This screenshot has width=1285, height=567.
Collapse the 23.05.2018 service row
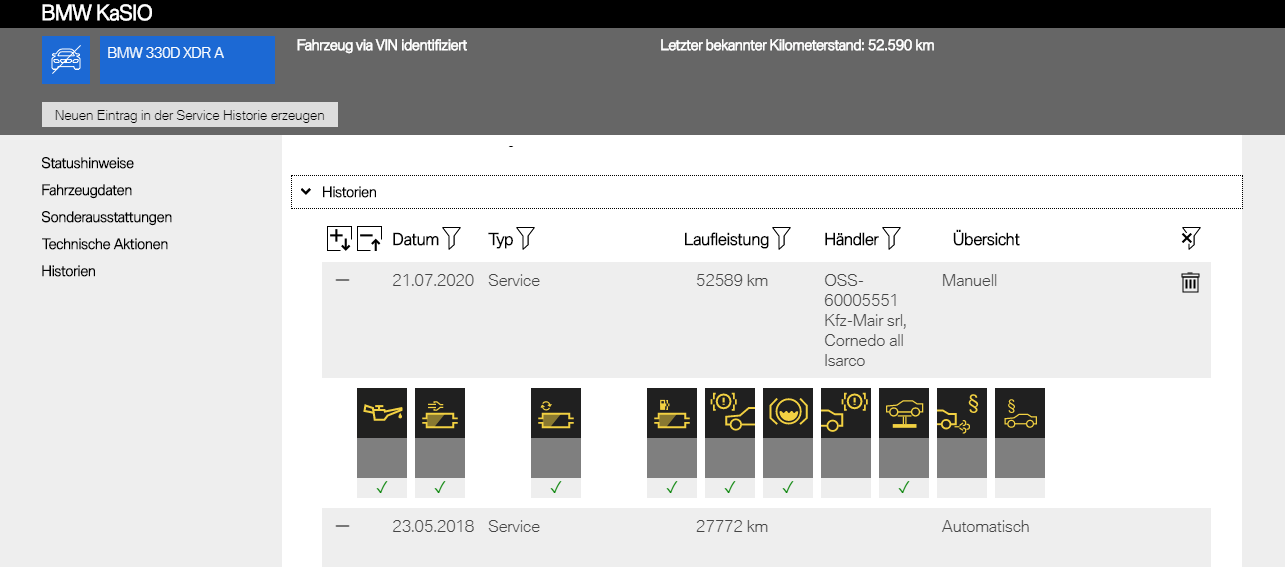tap(343, 527)
